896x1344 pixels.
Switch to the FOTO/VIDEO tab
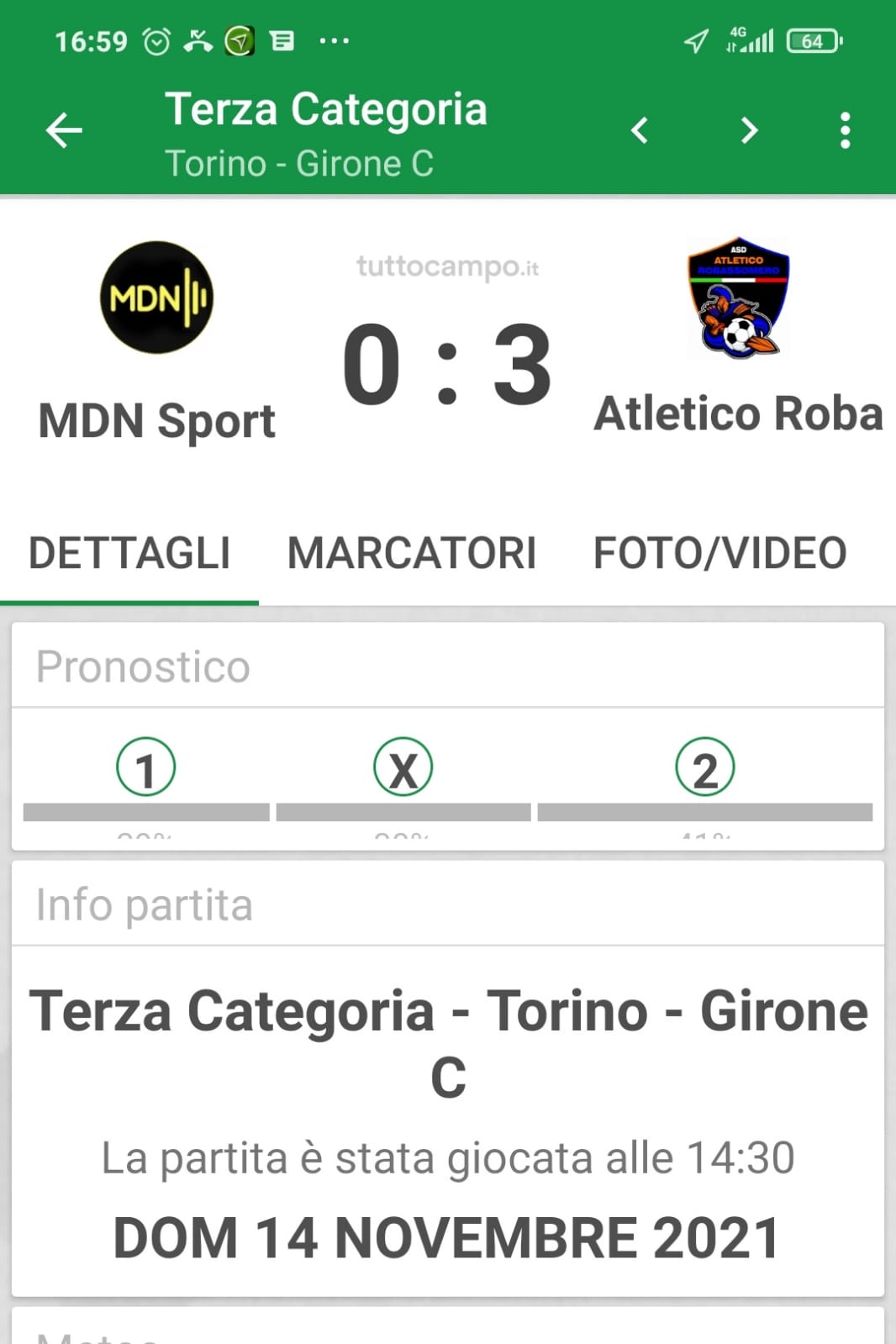coord(719,553)
